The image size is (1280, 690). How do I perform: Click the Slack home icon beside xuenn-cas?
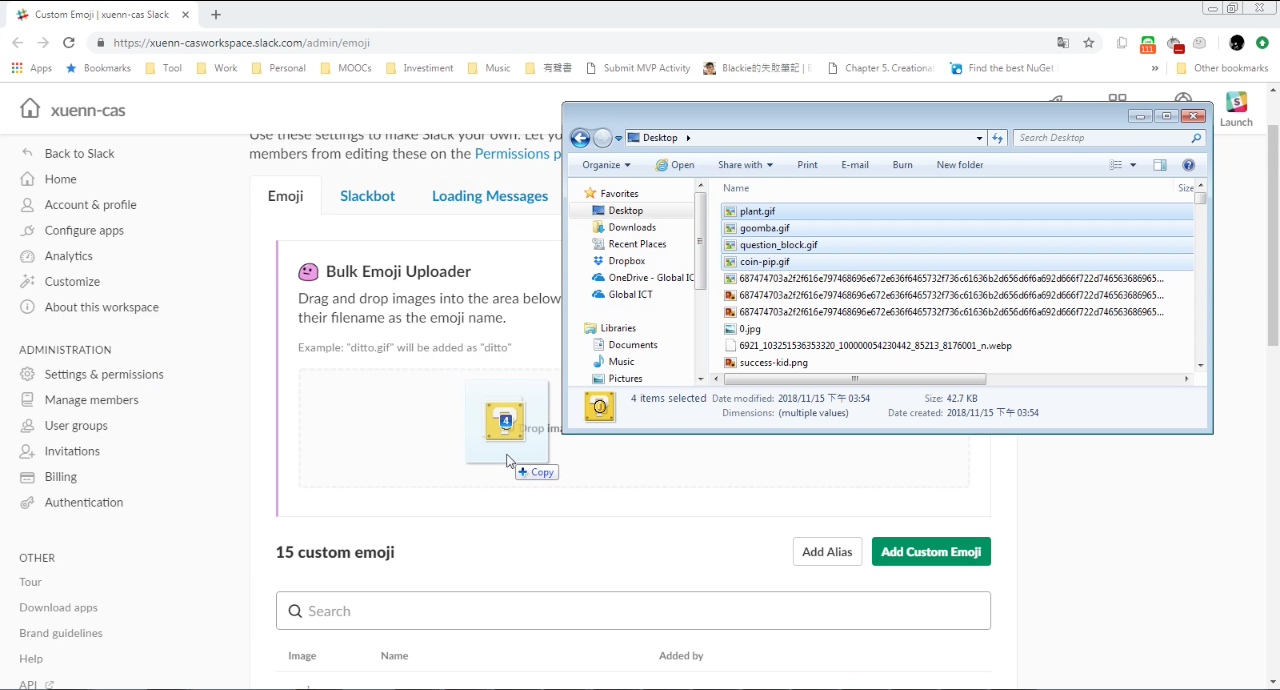[30, 109]
